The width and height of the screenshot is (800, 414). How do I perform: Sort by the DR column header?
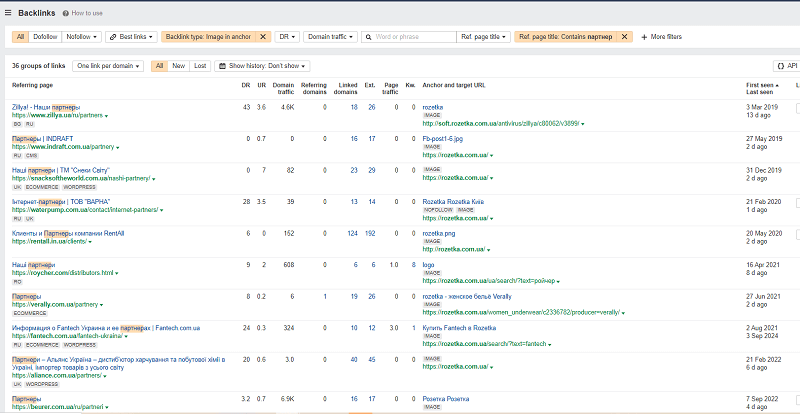(x=245, y=85)
